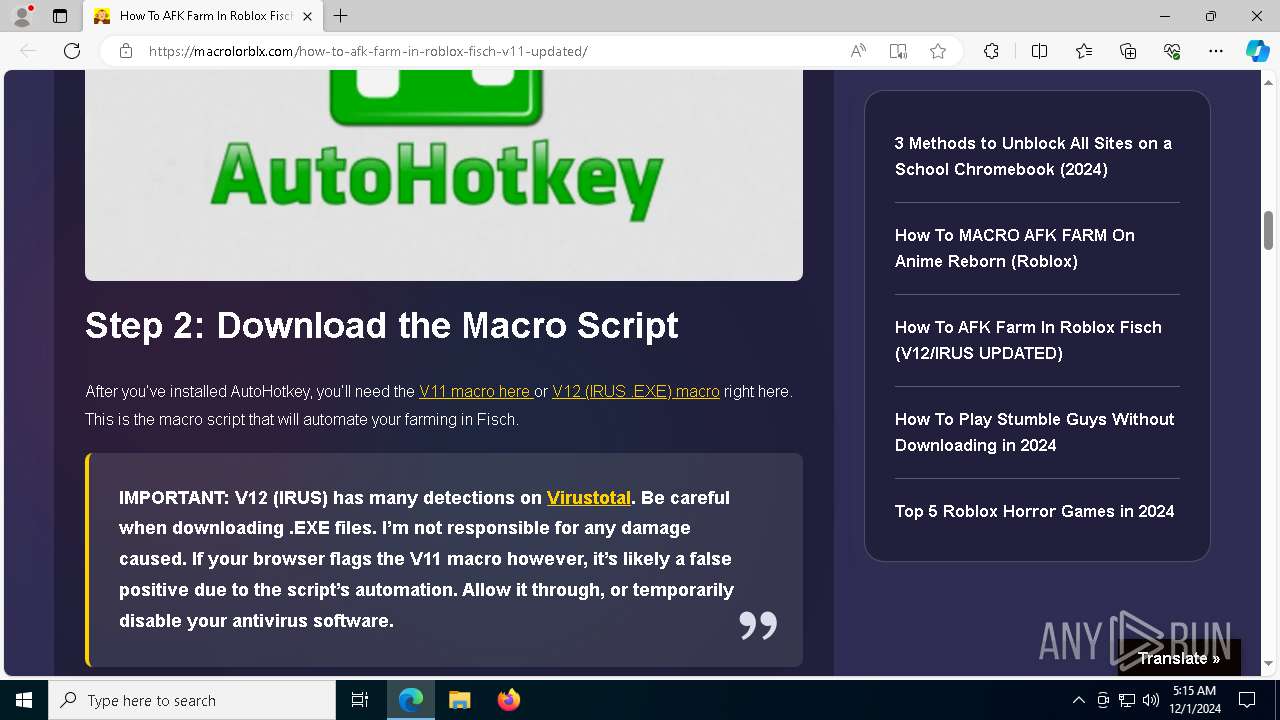
Task: Refresh the current page
Action: tap(72, 51)
